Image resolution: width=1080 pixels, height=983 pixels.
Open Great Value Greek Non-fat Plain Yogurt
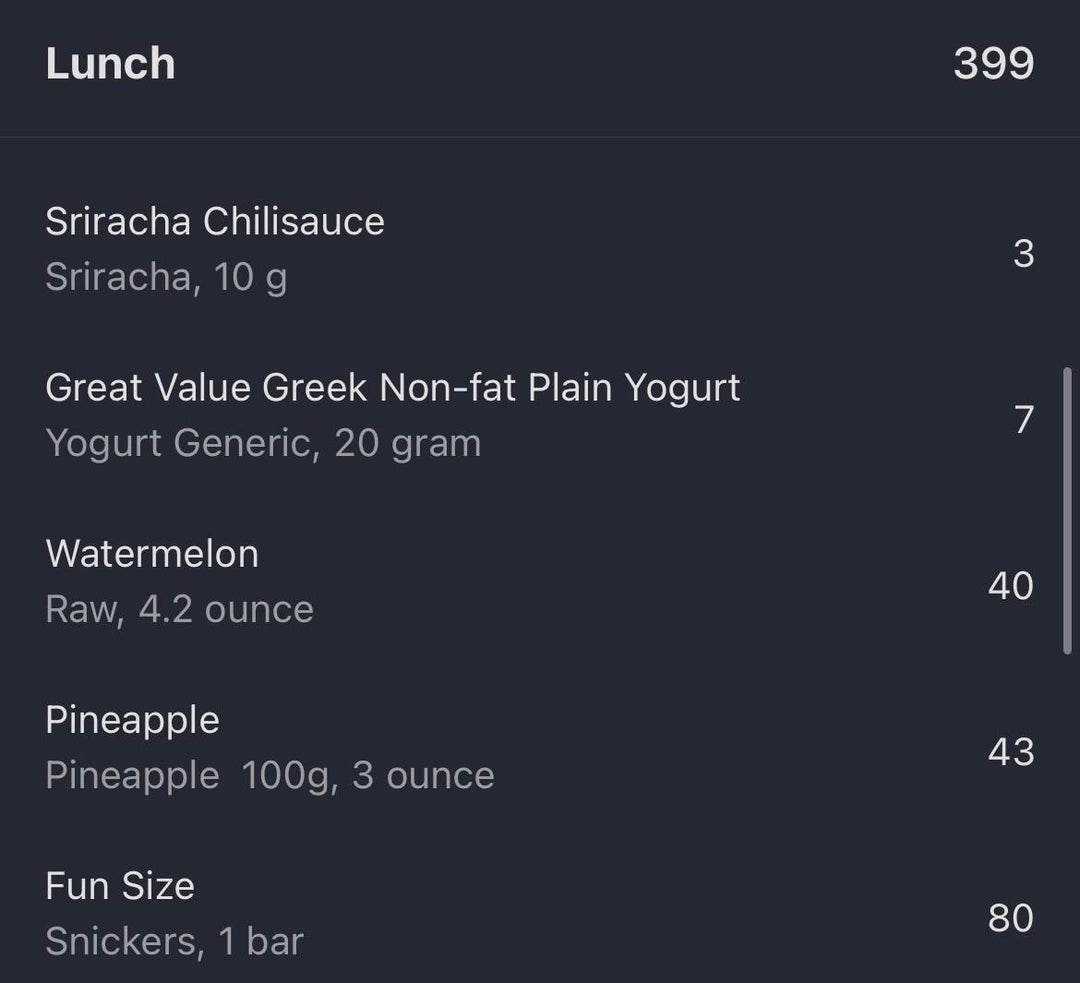[x=392, y=387]
